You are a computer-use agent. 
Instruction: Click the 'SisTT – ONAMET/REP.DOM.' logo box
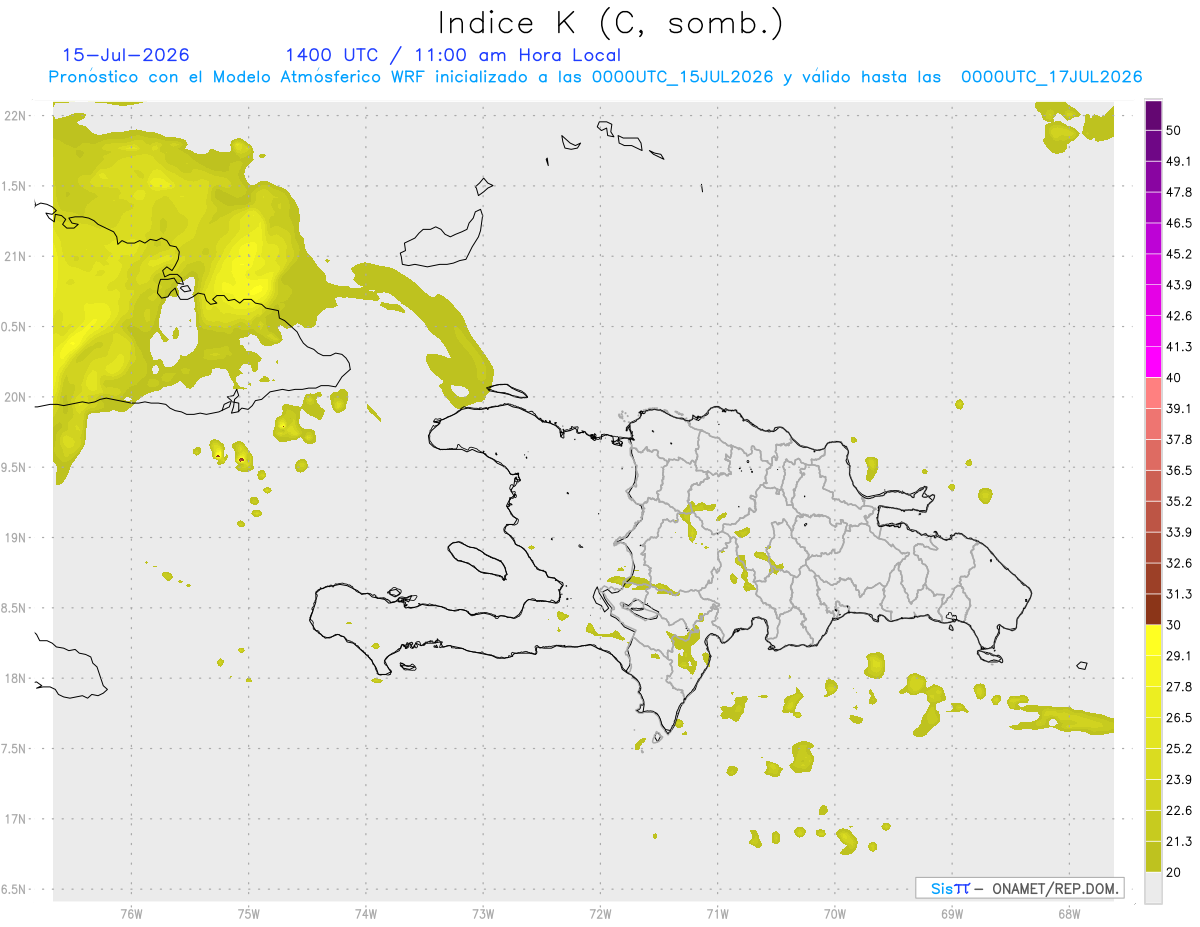(1019, 888)
